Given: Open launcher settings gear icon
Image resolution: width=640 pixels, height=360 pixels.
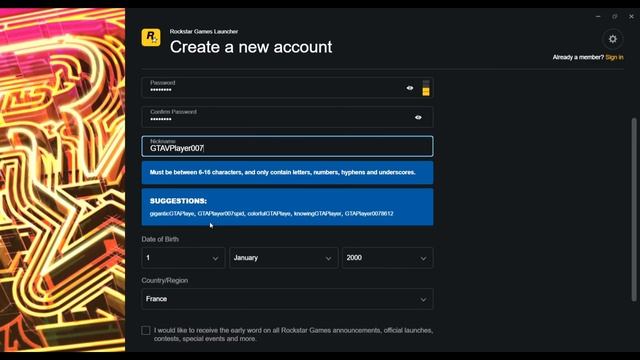Looking at the screenshot, I should click(x=613, y=39).
